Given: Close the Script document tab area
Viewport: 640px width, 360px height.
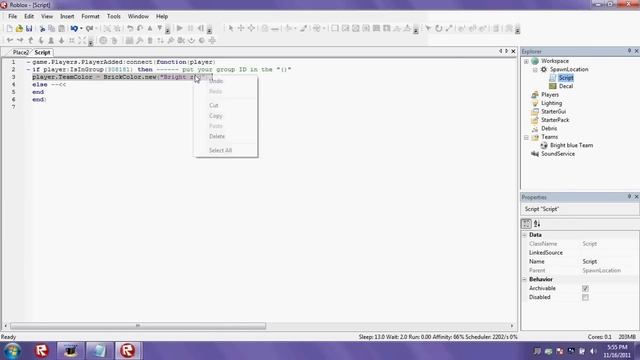Looking at the screenshot, I should click(513, 51).
